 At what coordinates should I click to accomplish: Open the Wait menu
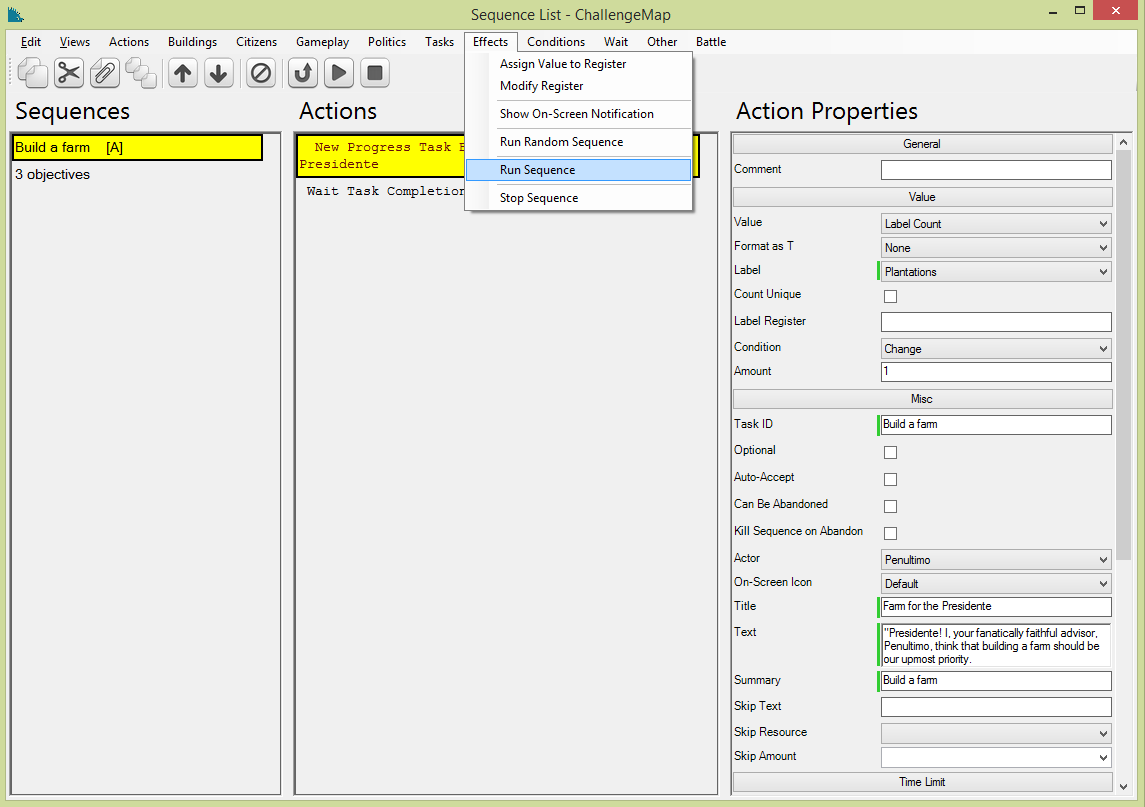pyautogui.click(x=616, y=42)
